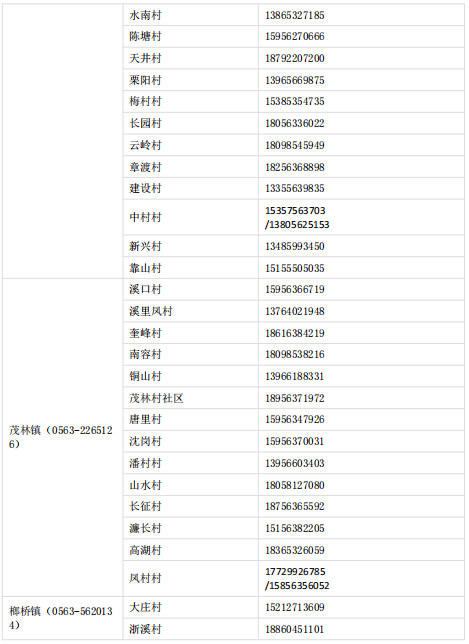
Task: Select phone number 13965669875 for 栗阳村
Action: pyautogui.click(x=294, y=80)
